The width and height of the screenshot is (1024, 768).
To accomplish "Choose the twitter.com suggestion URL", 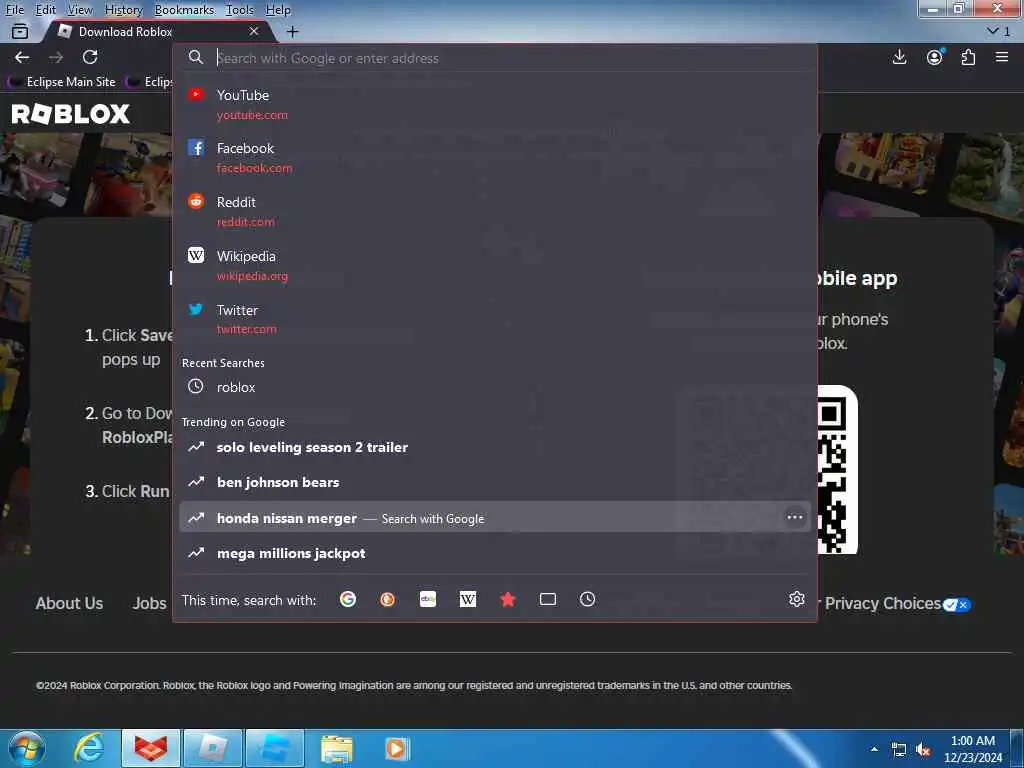I will tap(246, 329).
